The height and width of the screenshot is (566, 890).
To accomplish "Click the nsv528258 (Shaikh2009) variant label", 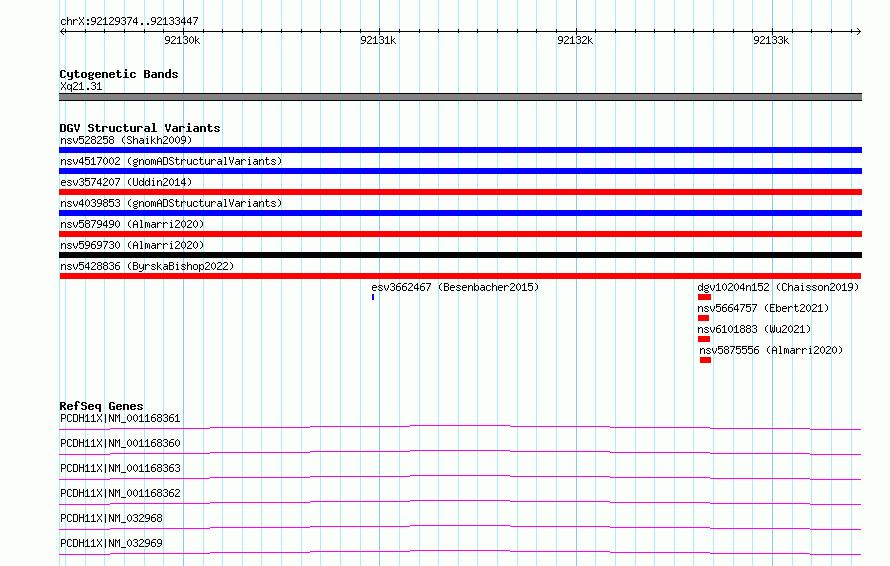I will (126, 140).
